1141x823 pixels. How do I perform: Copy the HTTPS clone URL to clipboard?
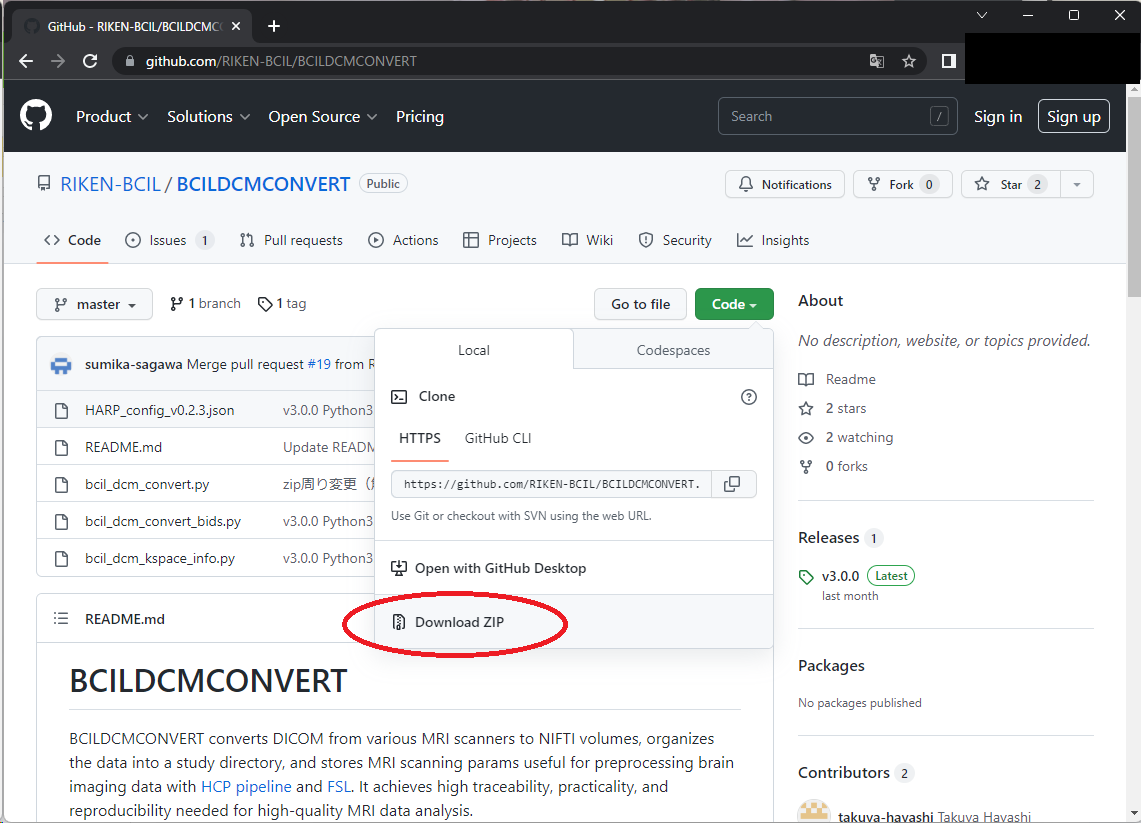point(733,484)
